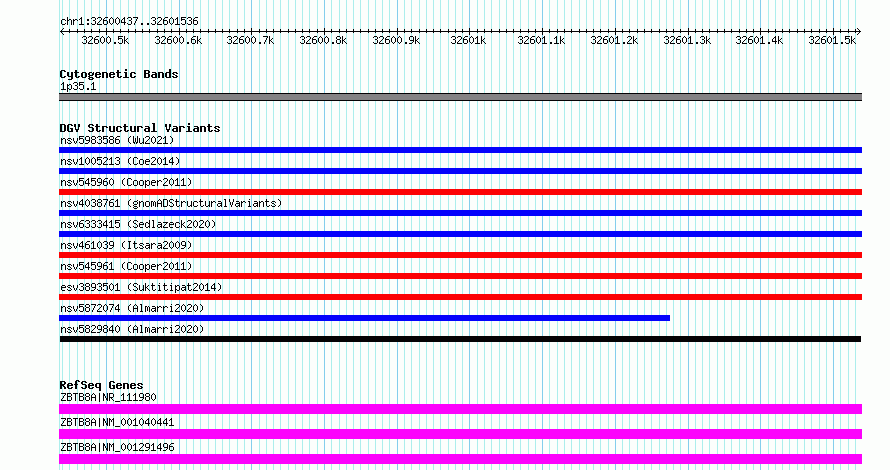
Task: Click the 32600.8k ruler tick label
Action: [x=323, y=40]
